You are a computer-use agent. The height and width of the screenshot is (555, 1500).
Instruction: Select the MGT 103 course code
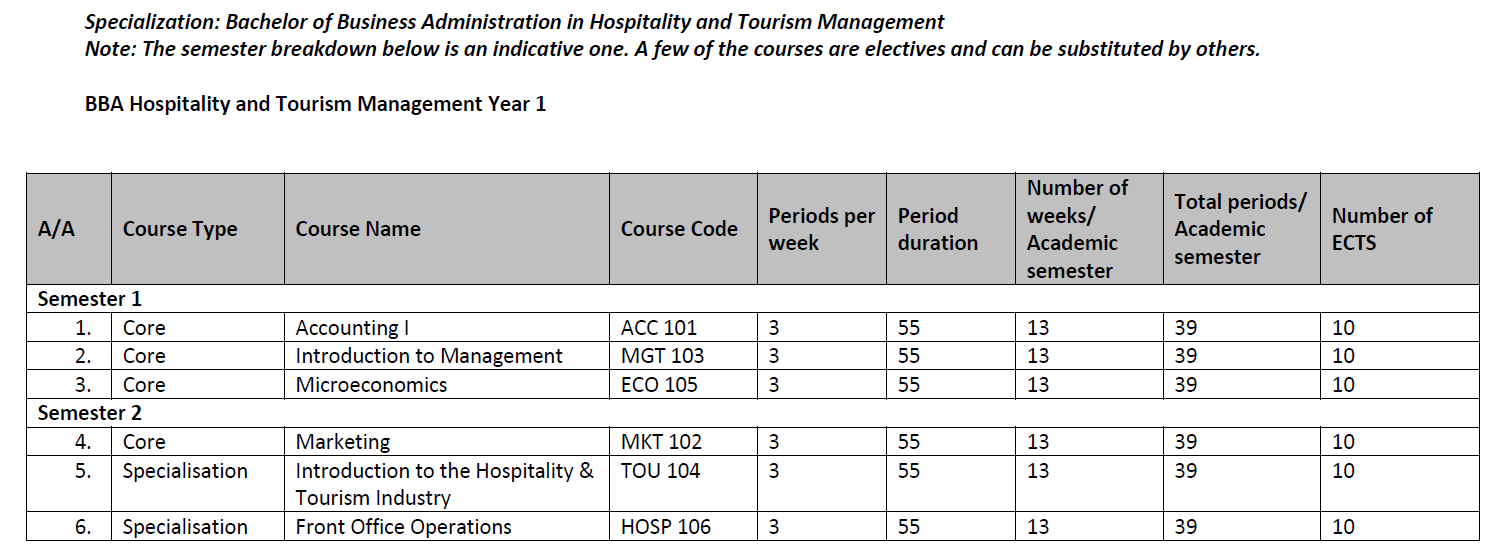click(x=662, y=356)
